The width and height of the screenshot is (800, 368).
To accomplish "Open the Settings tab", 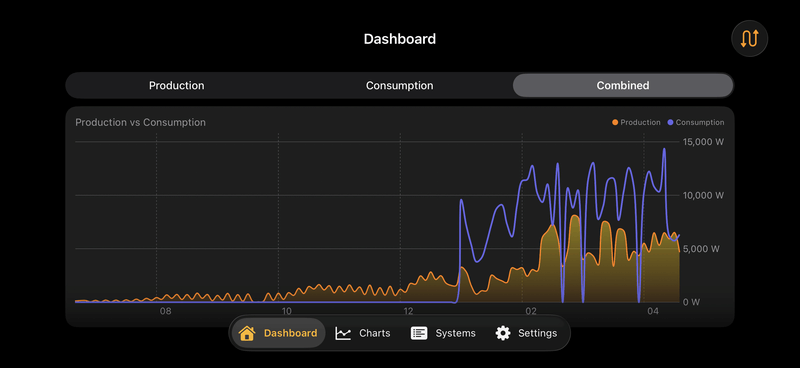I will pos(526,333).
